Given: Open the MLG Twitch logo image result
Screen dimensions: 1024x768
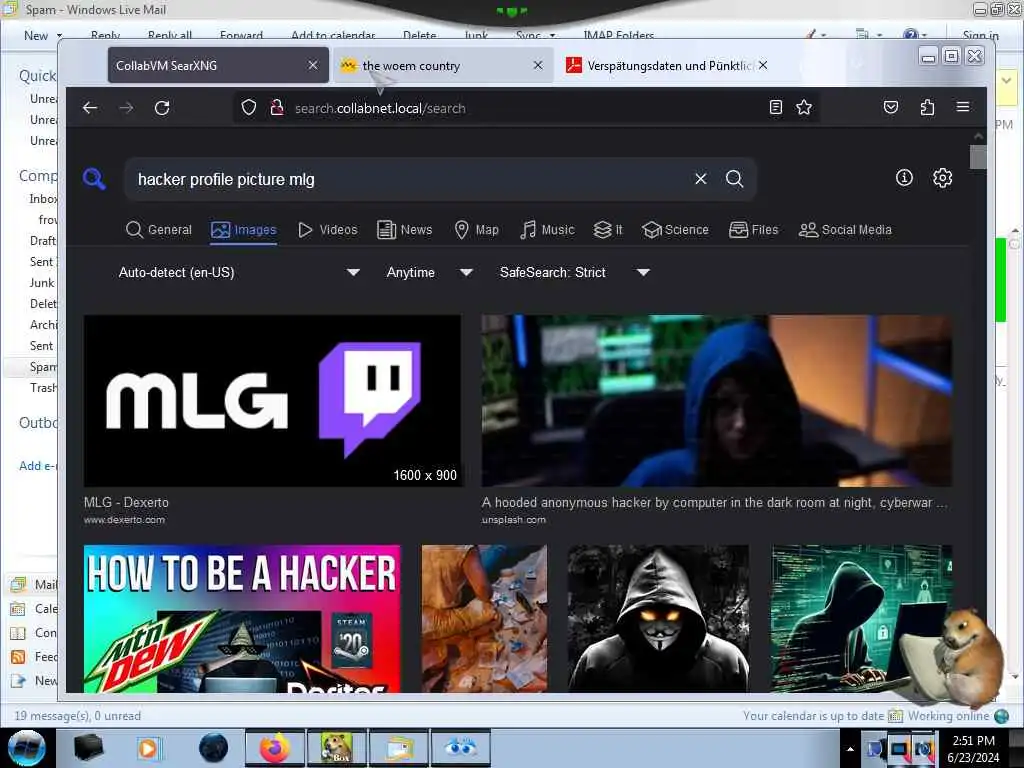Looking at the screenshot, I should [x=272, y=401].
